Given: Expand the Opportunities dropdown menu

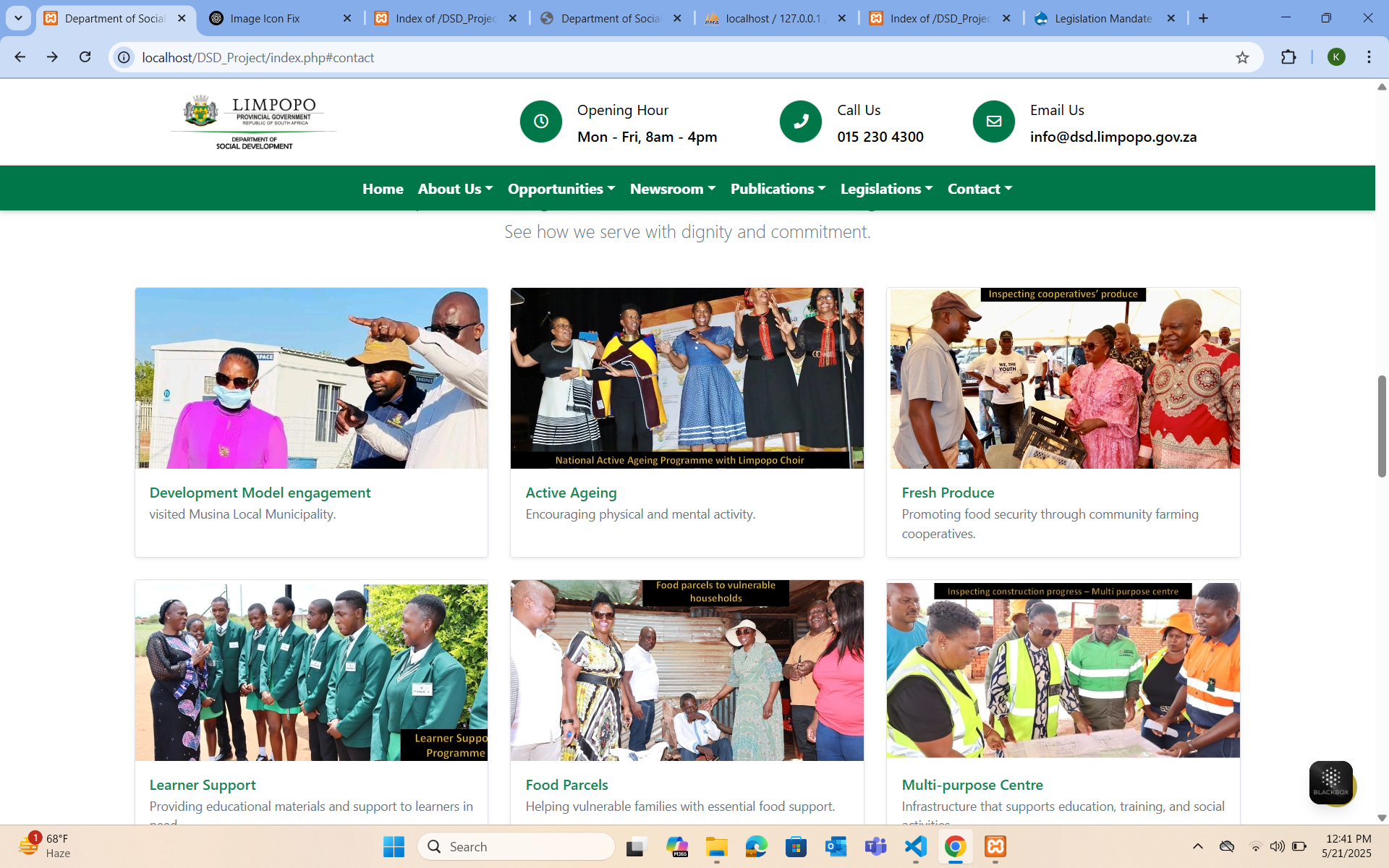Looking at the screenshot, I should pyautogui.click(x=561, y=189).
